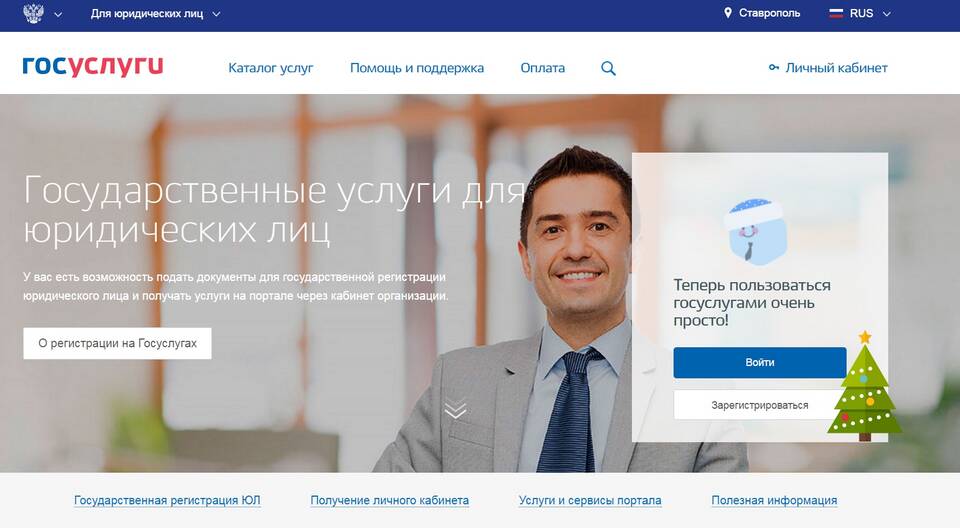Click О регистрации на Госуслугах button

tap(118, 343)
